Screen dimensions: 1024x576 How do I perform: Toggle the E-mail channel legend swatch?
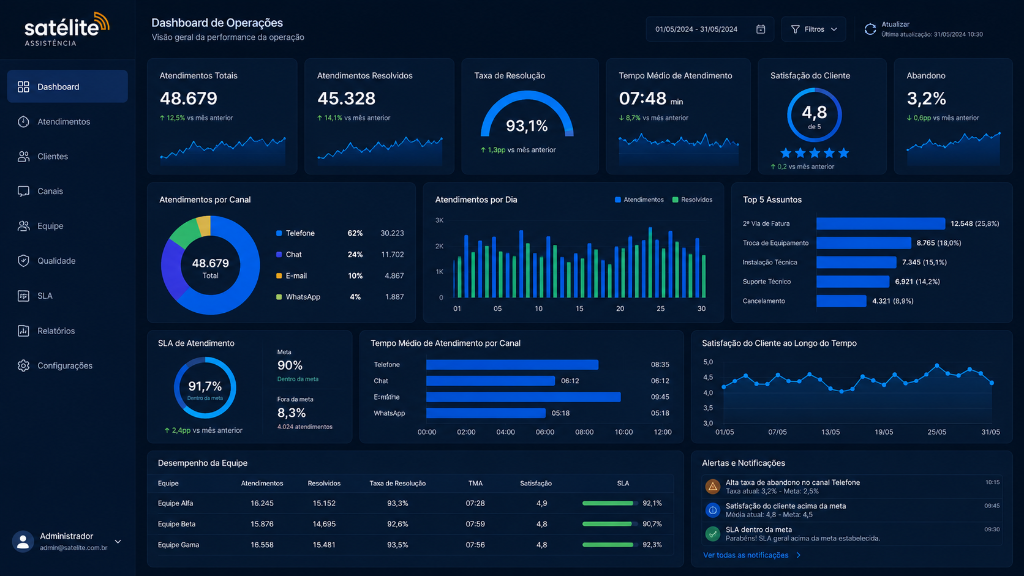pyautogui.click(x=279, y=276)
